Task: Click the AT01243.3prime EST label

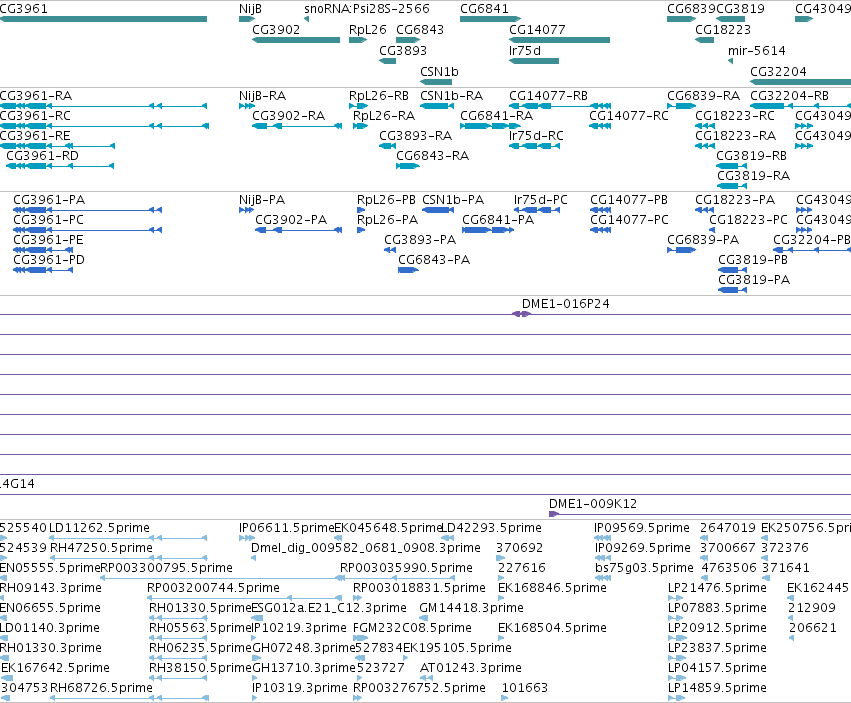Action: [471, 668]
